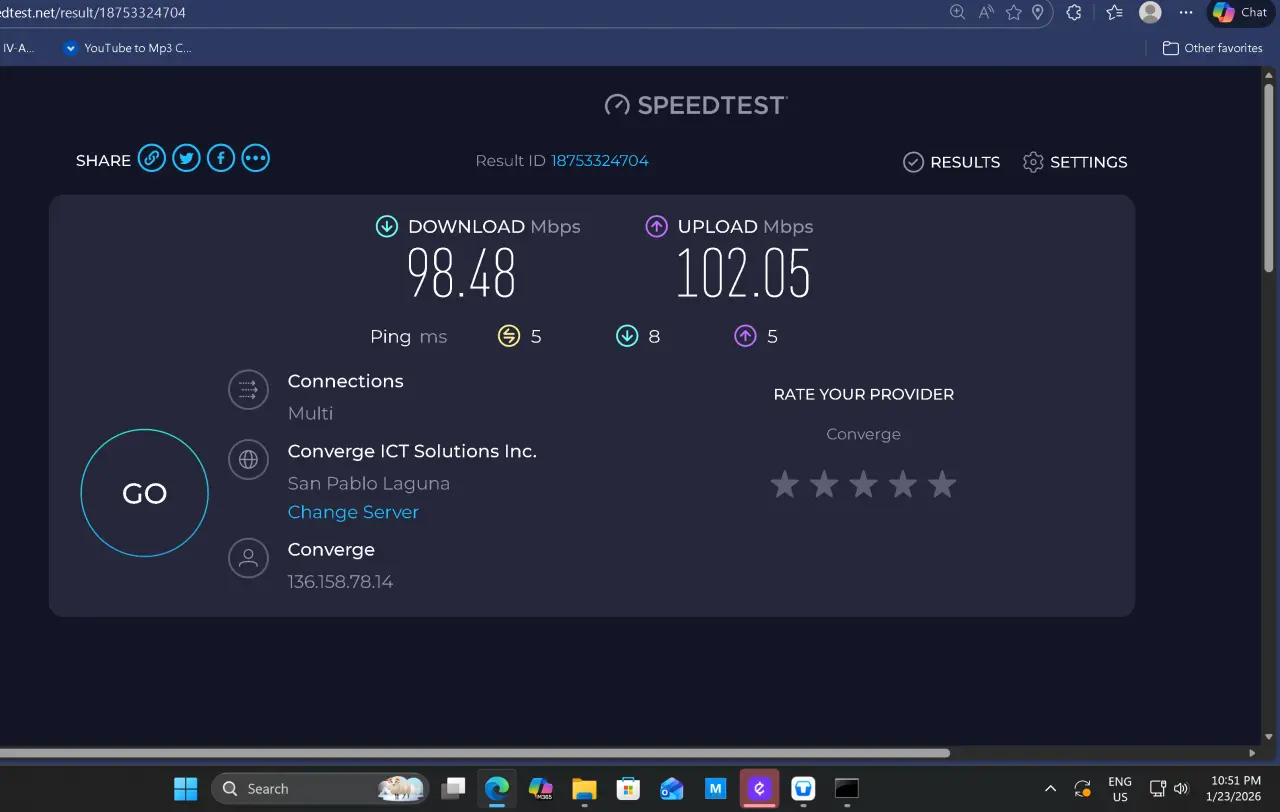Open Edge Settings and more menu
Viewport: 1280px width, 812px height.
click(1186, 12)
